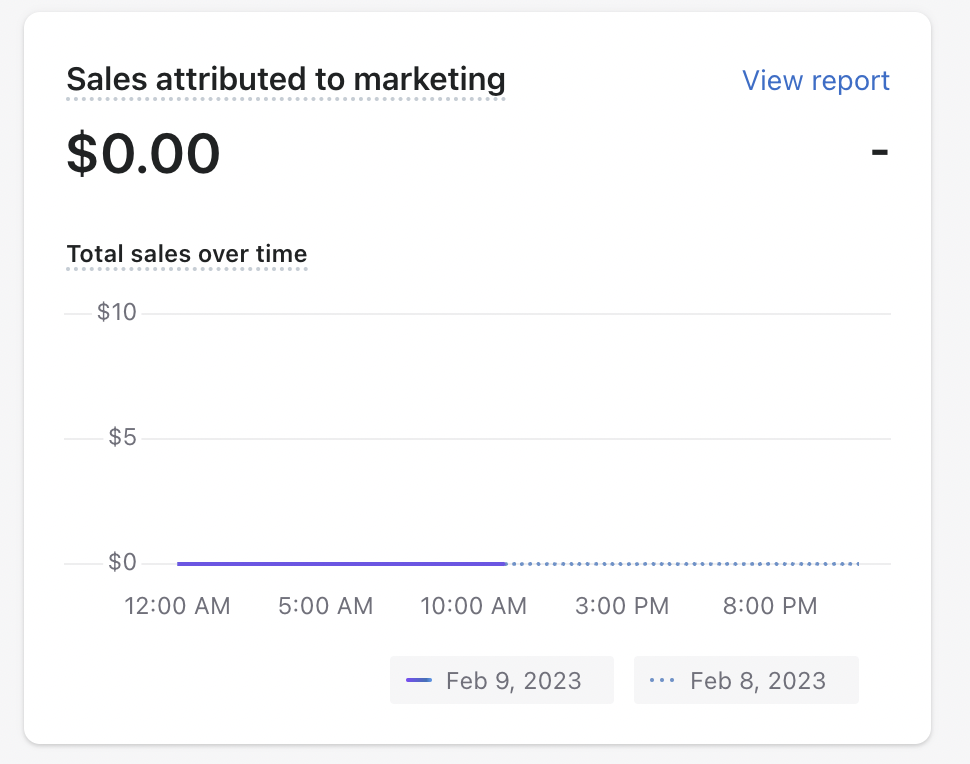Click the 3:00 PM x-axis label
Viewport: 970px width, 764px height.
click(x=622, y=606)
